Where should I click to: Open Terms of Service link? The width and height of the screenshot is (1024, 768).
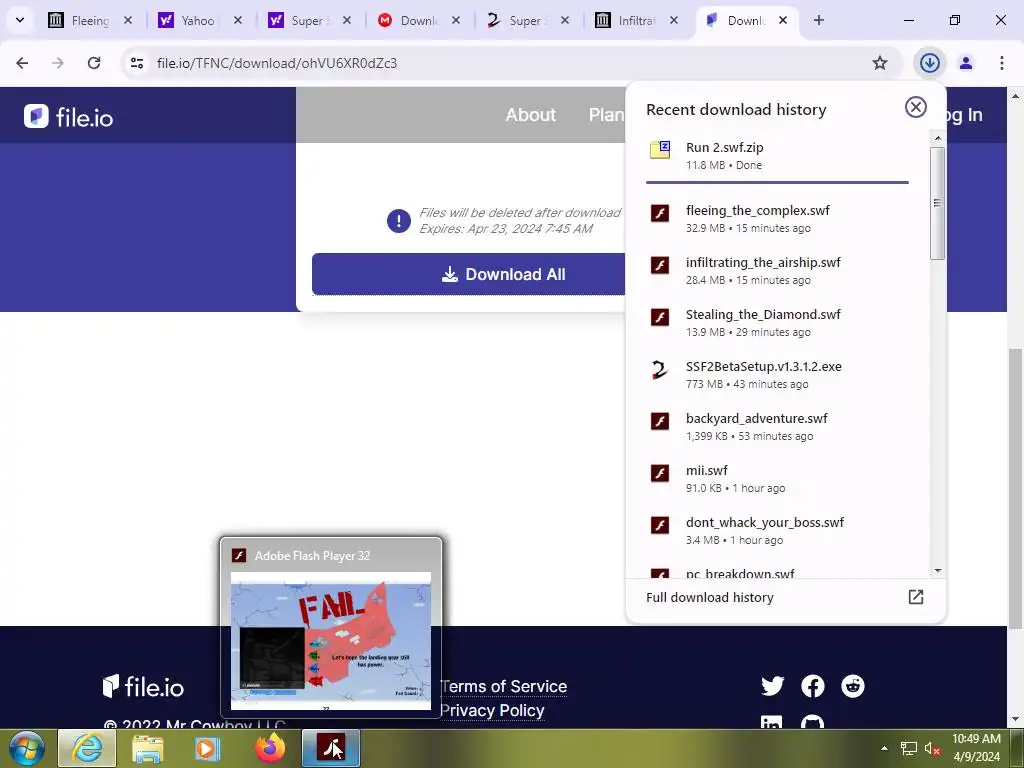point(504,686)
